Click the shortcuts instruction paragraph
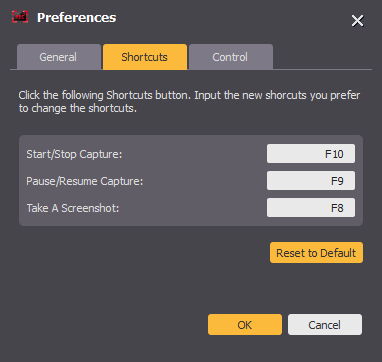 pyautogui.click(x=189, y=102)
